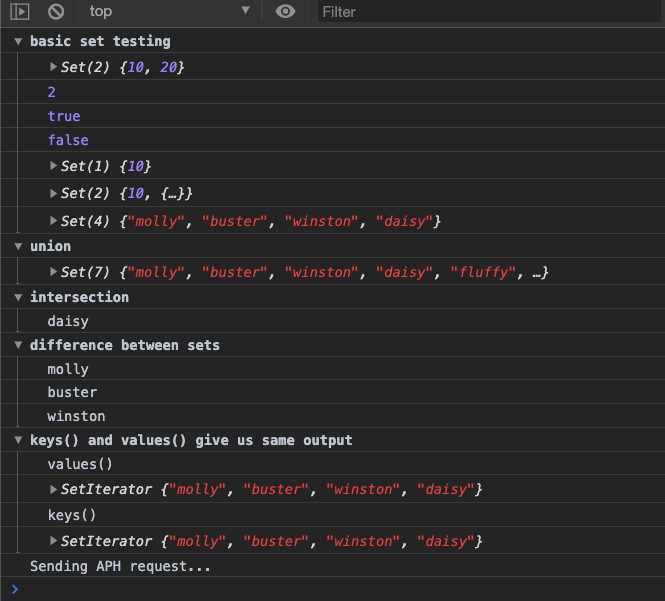Expand the Set(2) {10, 20} object

[x=53, y=67]
